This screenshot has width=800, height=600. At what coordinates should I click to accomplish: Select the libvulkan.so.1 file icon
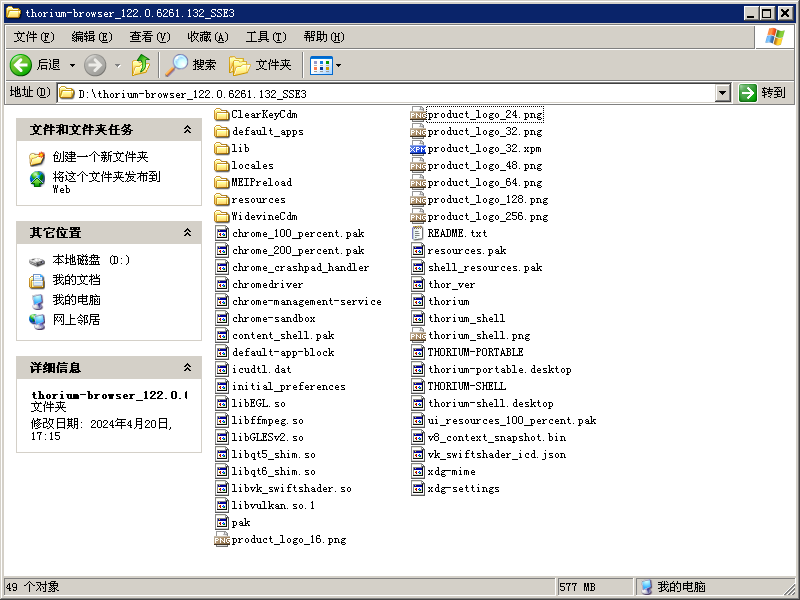[222, 506]
